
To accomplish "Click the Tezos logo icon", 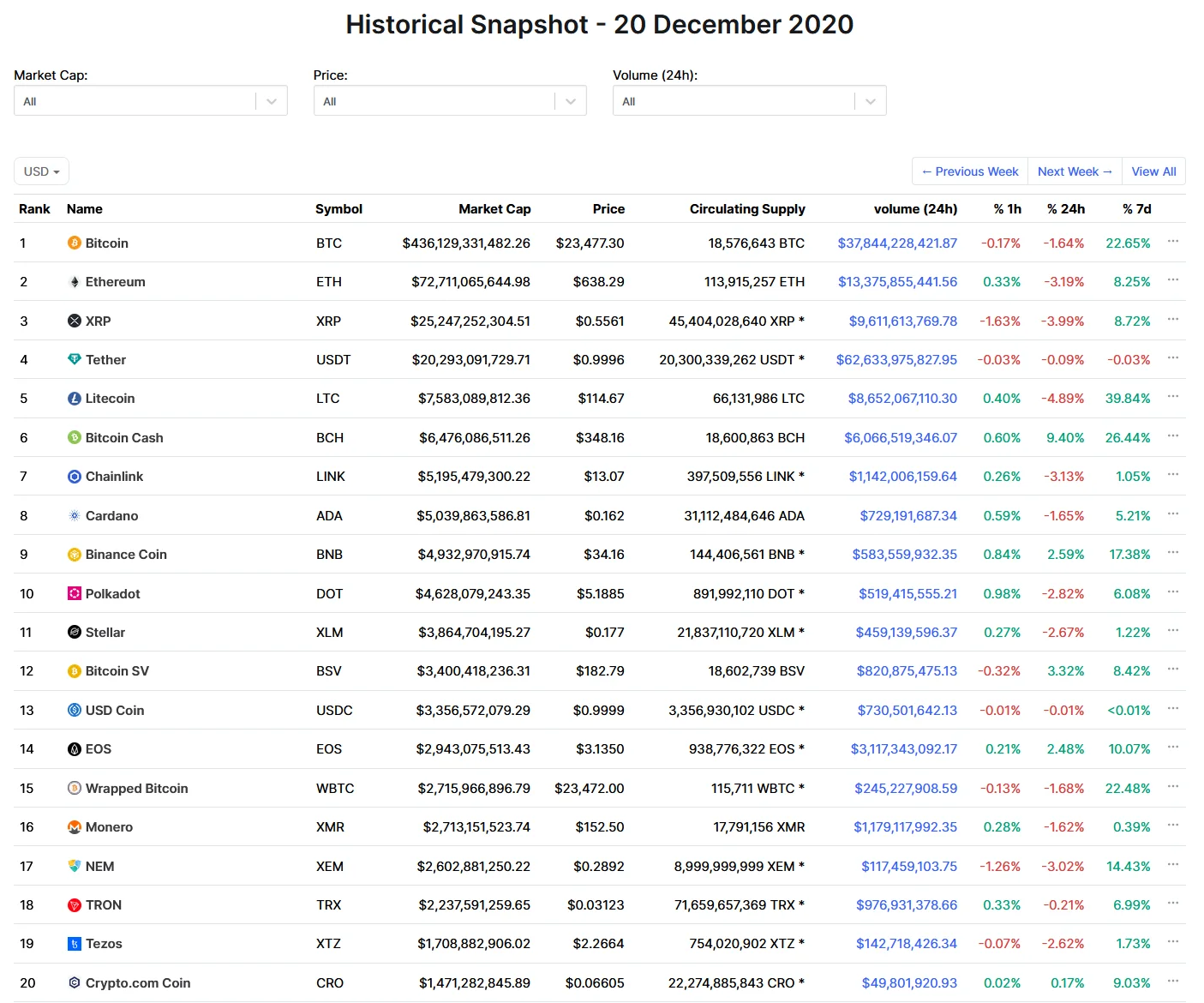I will click(x=75, y=944).
